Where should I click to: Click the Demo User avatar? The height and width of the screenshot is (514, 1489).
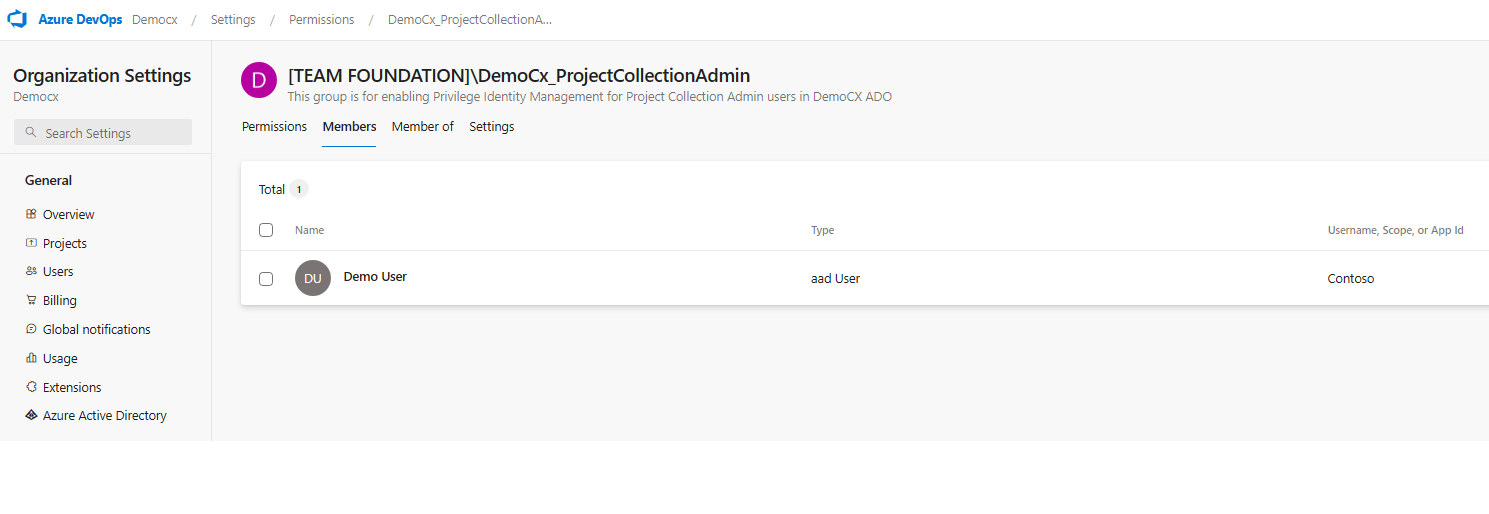[x=313, y=278]
